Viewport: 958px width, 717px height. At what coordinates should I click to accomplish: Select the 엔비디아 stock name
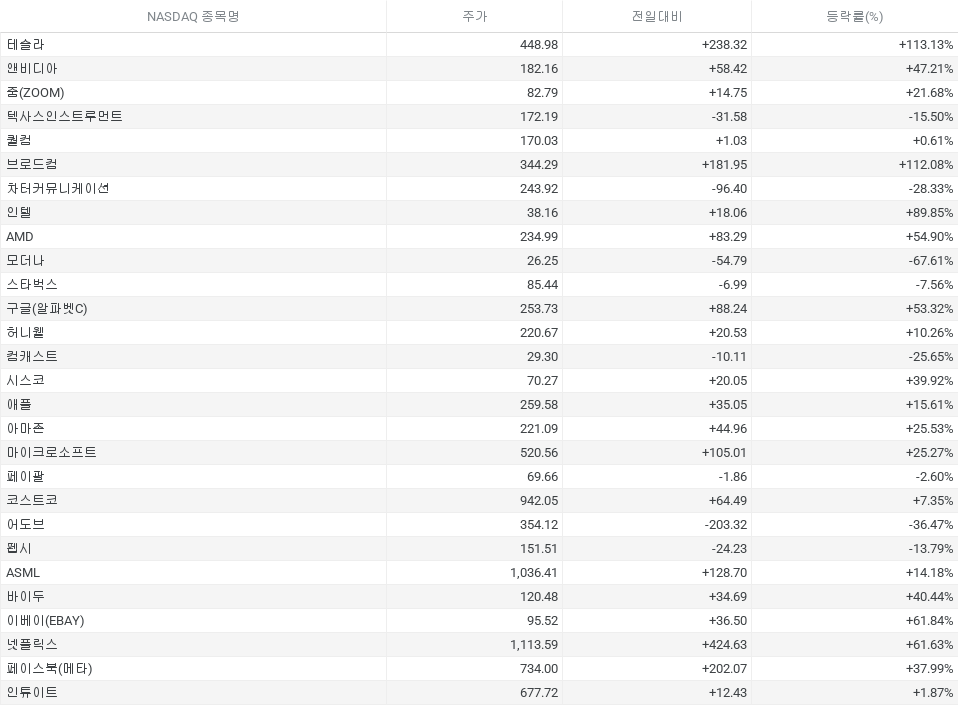[32, 69]
